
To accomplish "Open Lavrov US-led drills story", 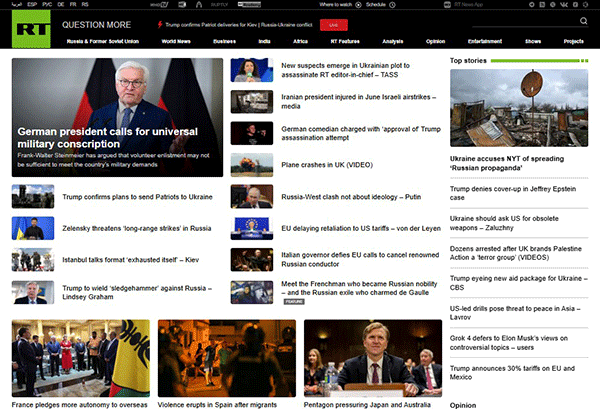I will tap(515, 313).
